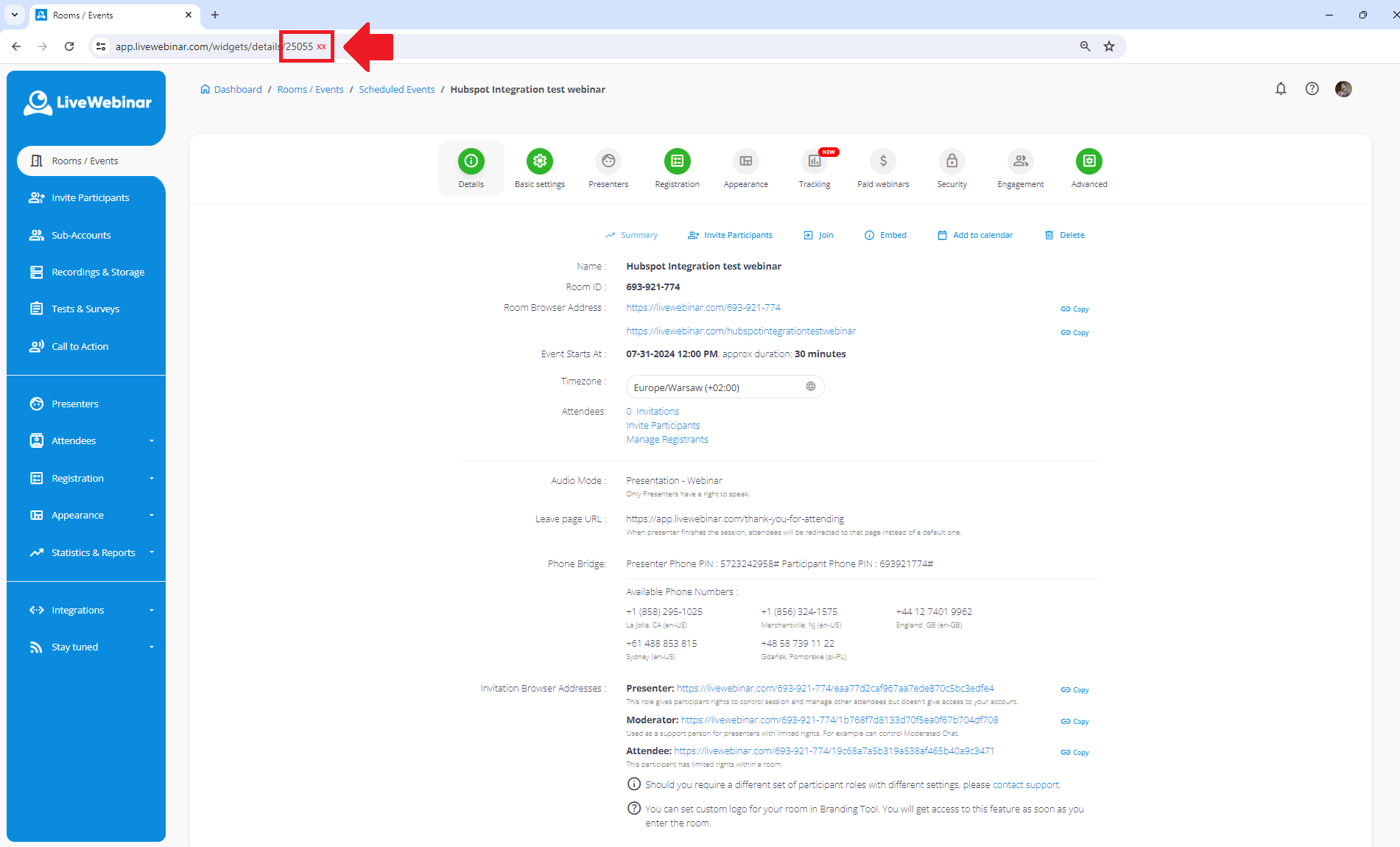Click Manage Registrants link

[x=666, y=439]
